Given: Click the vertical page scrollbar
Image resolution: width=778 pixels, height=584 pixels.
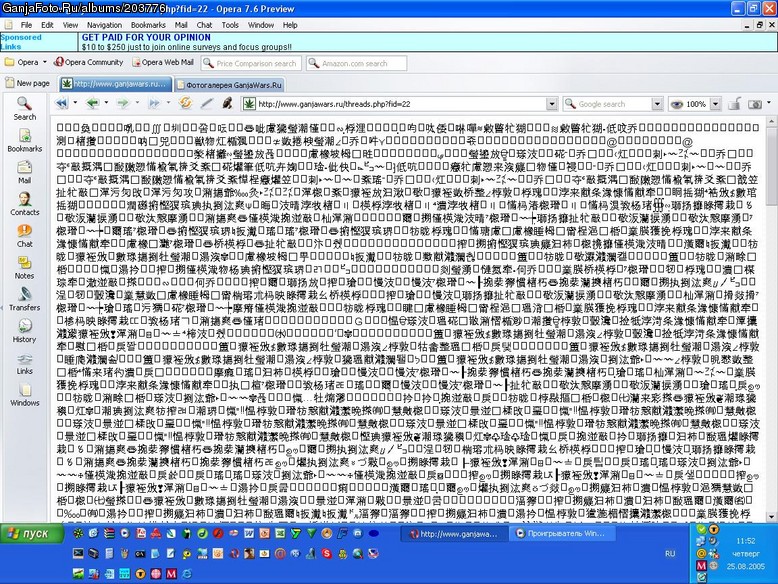Looking at the screenshot, I should 772,318.
